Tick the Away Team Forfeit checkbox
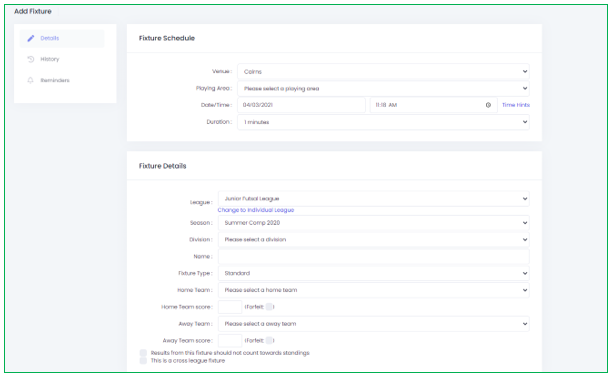Image resolution: width=615 pixels, height=378 pixels. [x=269, y=341]
